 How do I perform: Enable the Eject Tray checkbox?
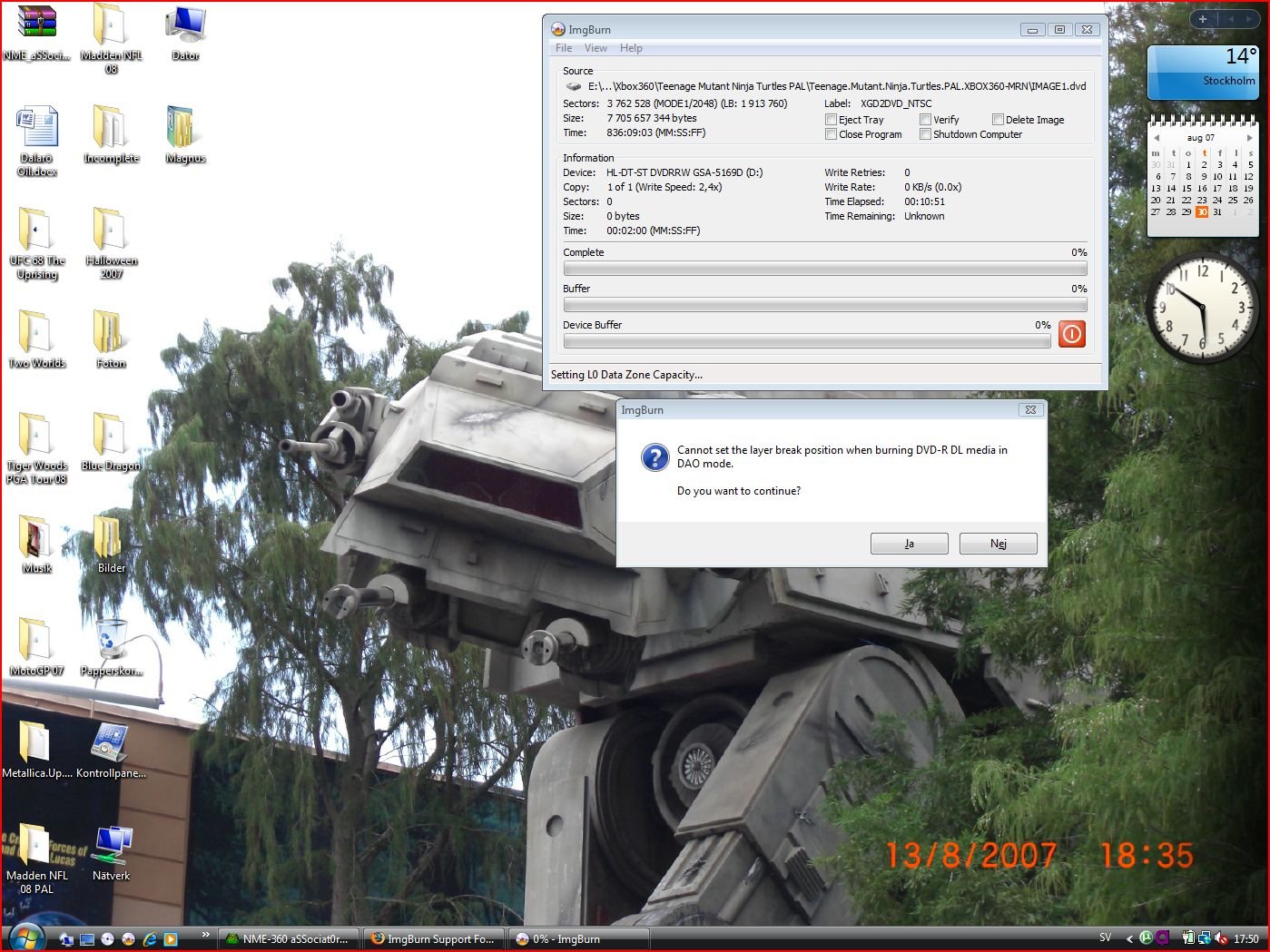click(x=831, y=120)
